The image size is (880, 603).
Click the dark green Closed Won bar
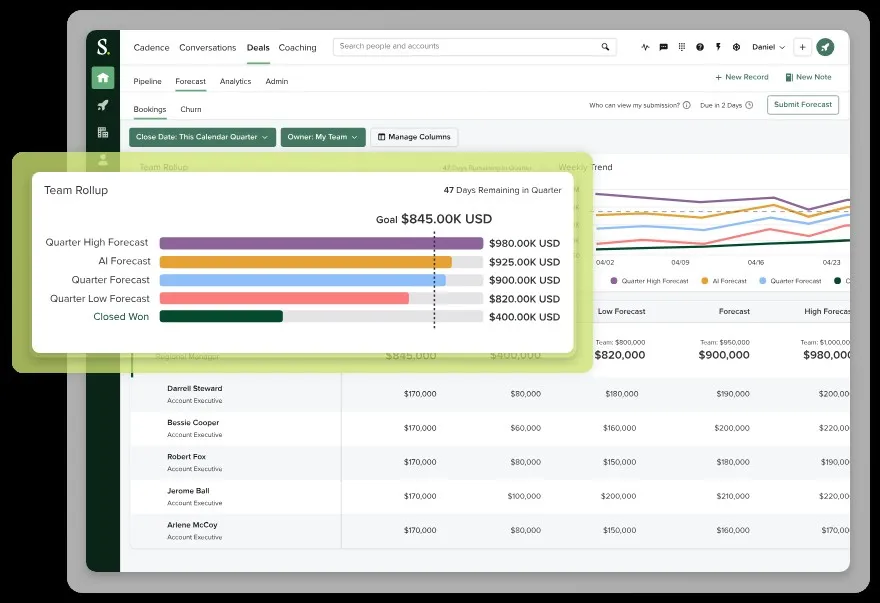tap(221, 316)
